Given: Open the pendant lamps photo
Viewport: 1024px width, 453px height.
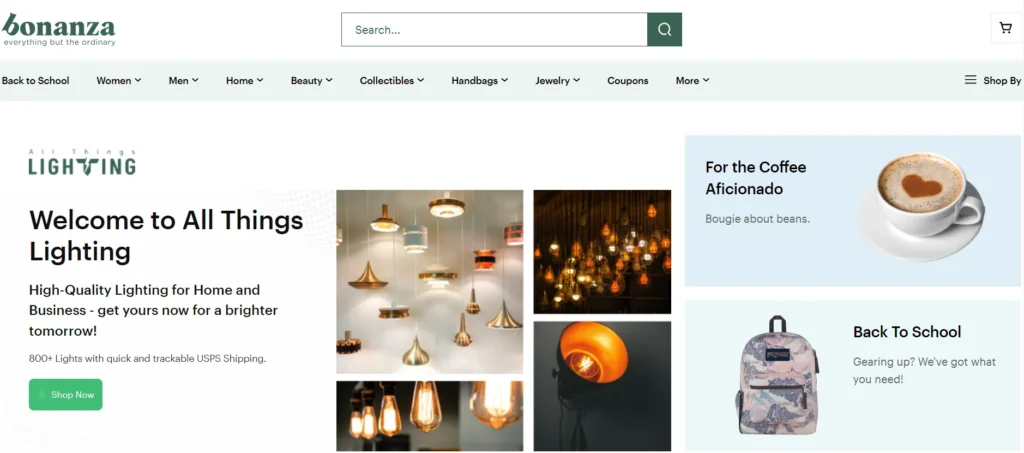Looking at the screenshot, I should point(429,281).
